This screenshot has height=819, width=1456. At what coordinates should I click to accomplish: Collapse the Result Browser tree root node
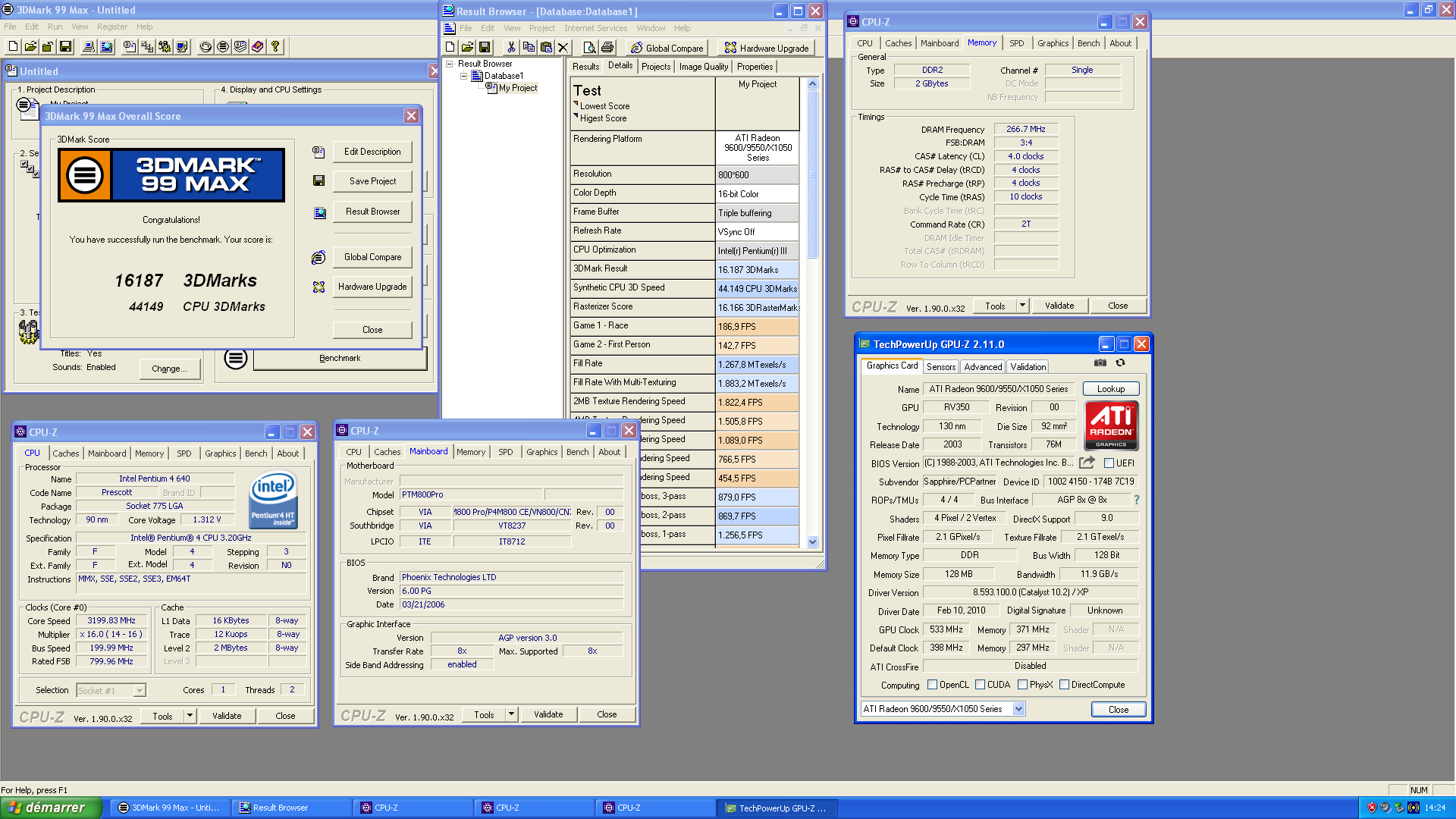449,64
